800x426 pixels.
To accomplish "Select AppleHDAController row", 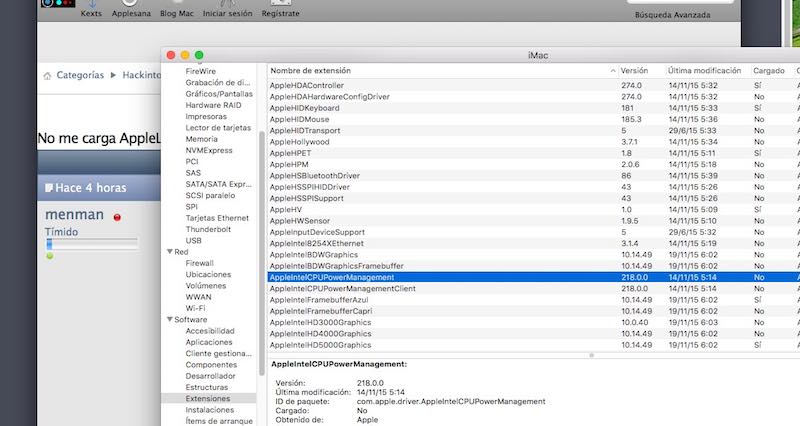I will click(x=533, y=85).
